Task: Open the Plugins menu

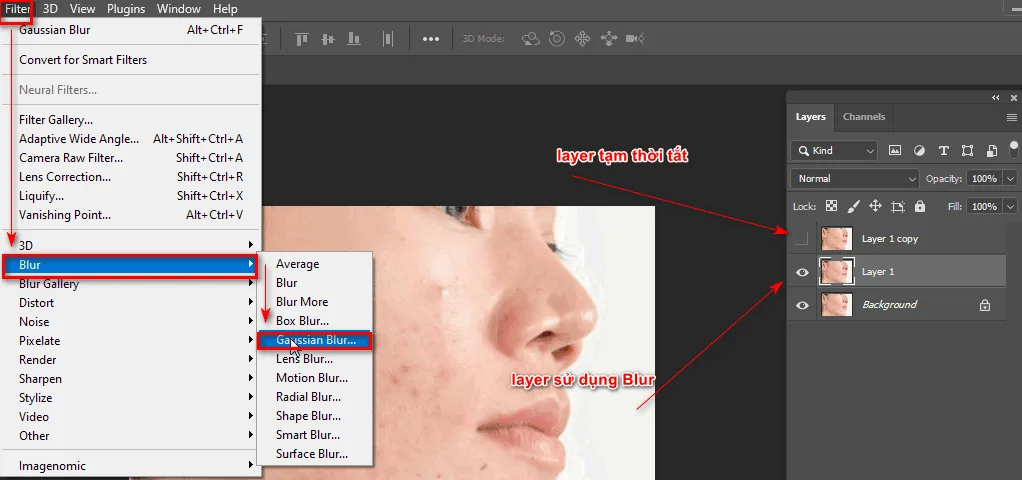Action: pyautogui.click(x=126, y=9)
